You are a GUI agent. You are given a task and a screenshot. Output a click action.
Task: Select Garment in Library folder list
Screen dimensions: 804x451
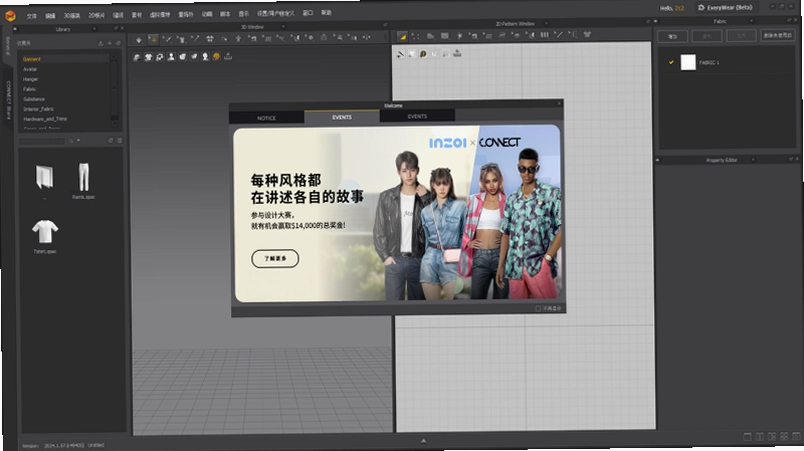[32, 59]
